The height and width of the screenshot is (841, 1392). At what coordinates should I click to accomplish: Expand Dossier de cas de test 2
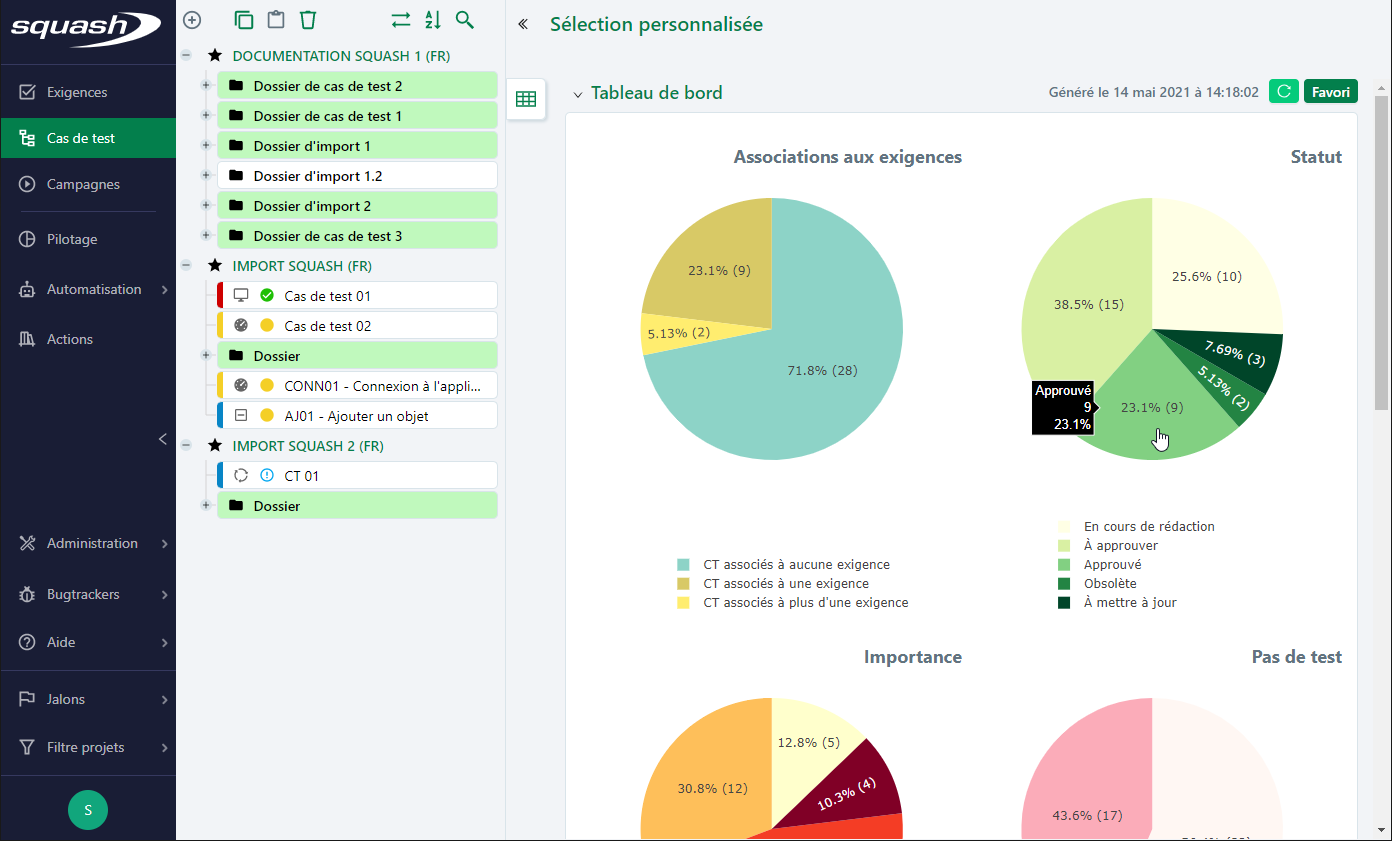[206, 86]
